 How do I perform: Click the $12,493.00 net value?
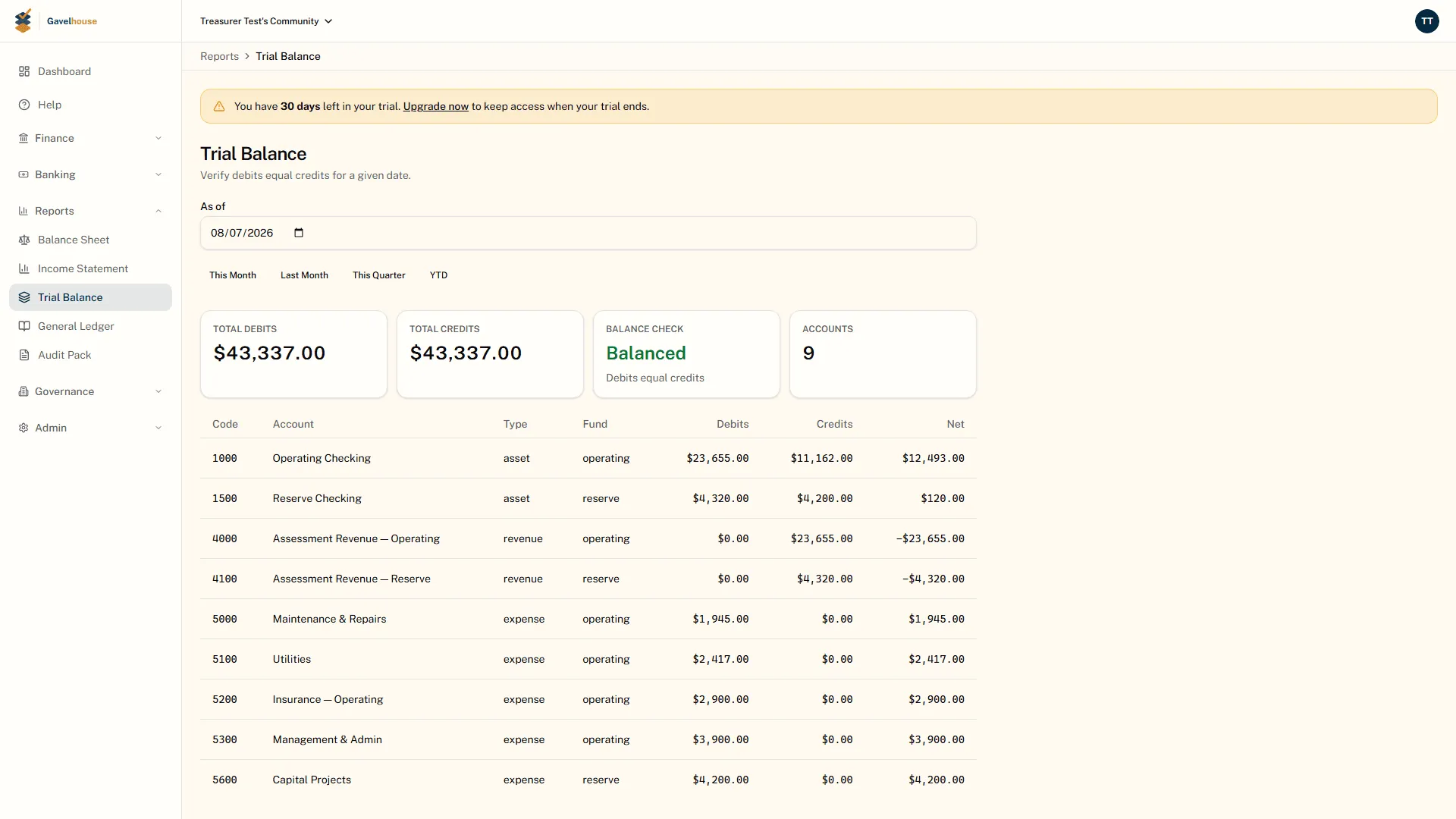coord(933,458)
